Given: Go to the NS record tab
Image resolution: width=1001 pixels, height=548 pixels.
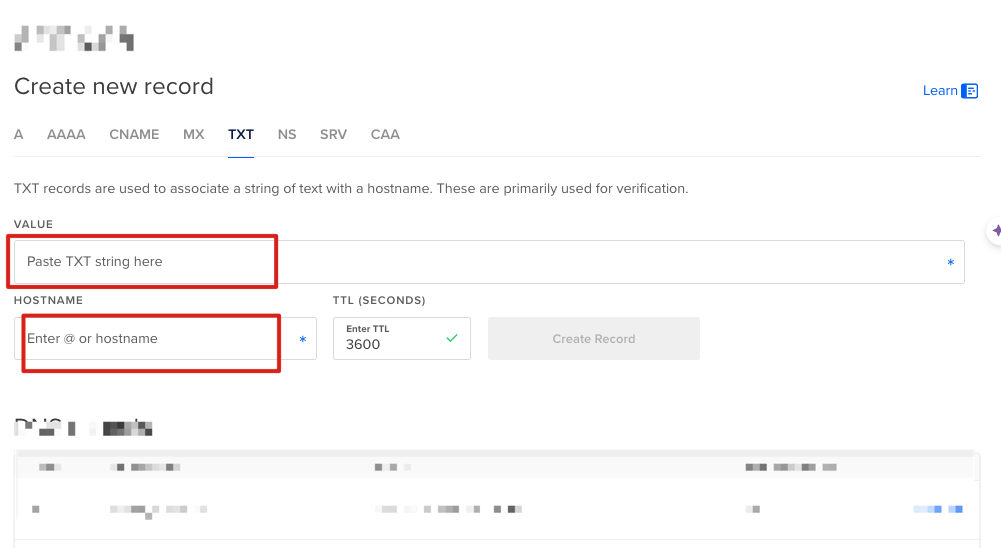Looking at the screenshot, I should coord(287,134).
